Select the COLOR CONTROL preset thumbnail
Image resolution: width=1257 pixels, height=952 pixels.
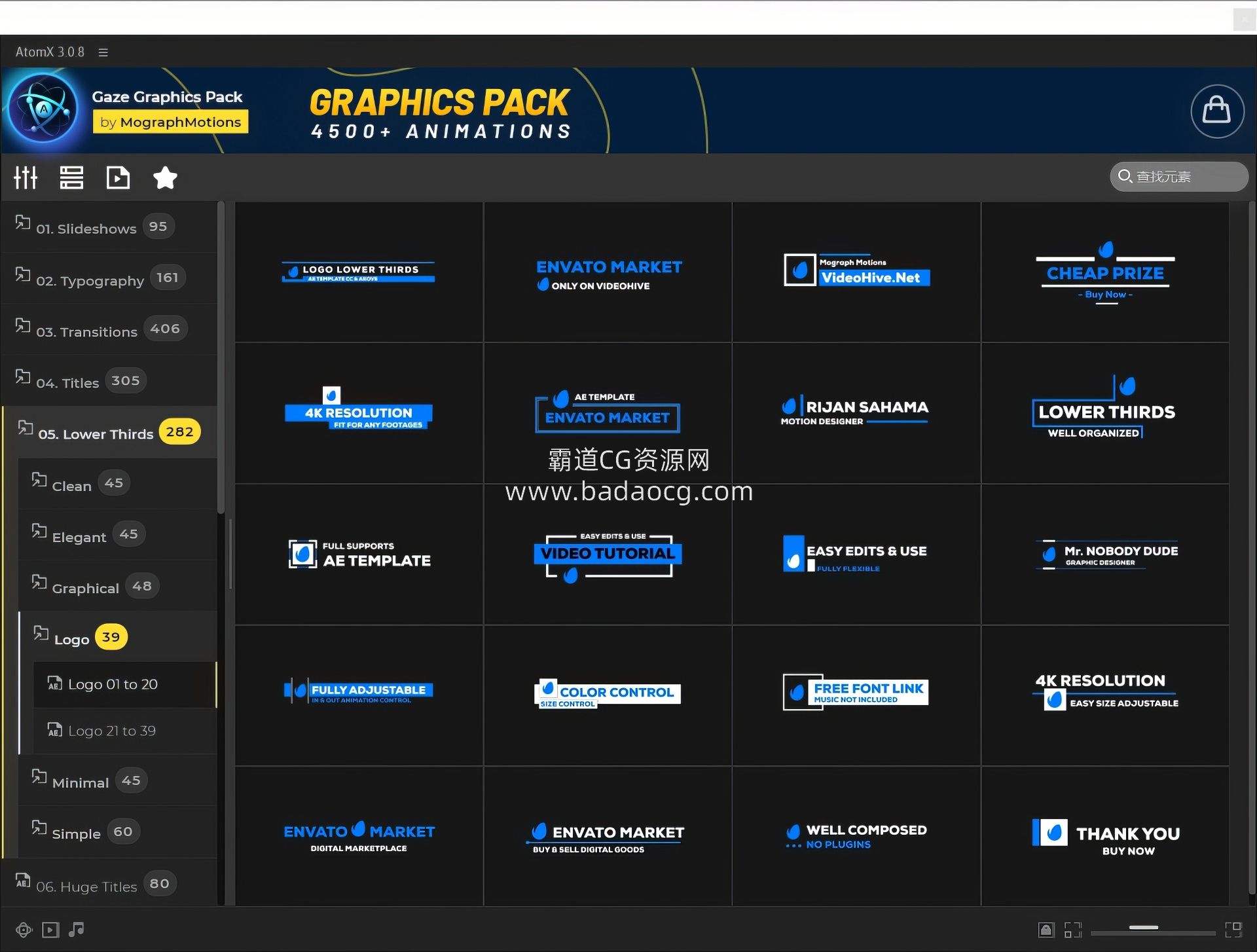point(608,695)
